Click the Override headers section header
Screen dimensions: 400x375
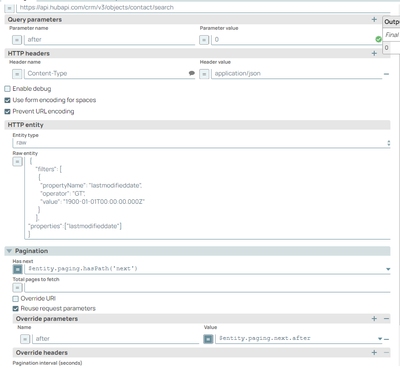coord(201,352)
